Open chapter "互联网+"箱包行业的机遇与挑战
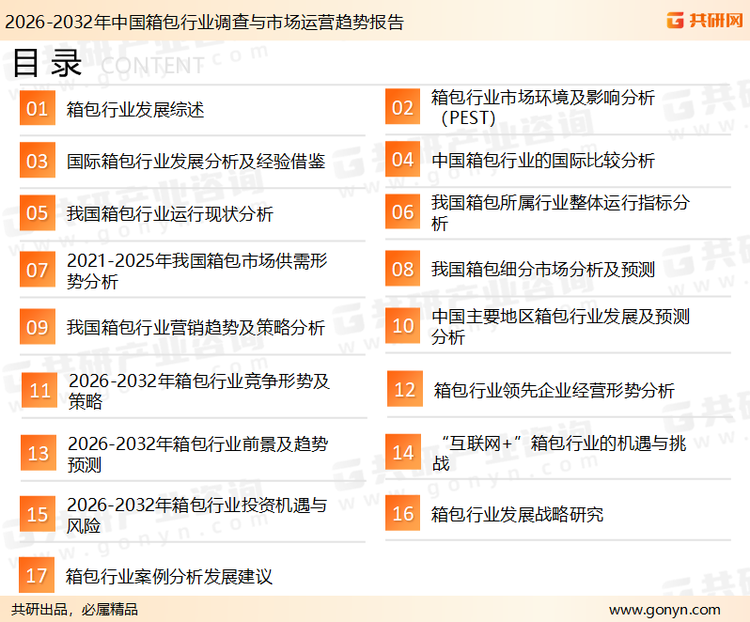The height and width of the screenshot is (622, 750). pos(560,453)
